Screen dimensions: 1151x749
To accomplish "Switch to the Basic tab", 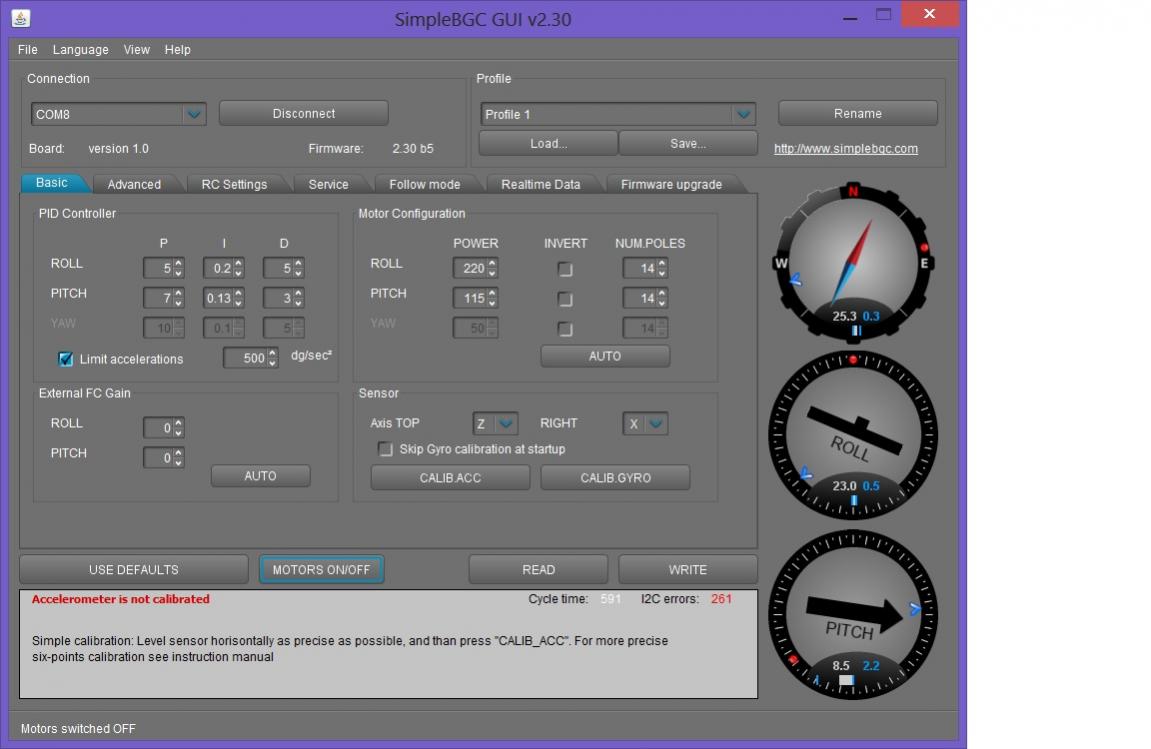I will [x=52, y=183].
